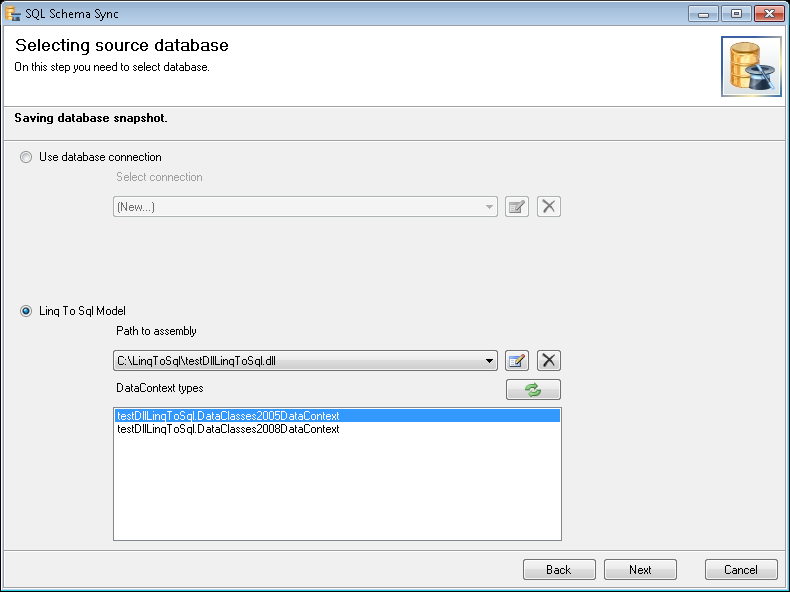Expand the Path to assembly dropdown arrow

tap(489, 361)
